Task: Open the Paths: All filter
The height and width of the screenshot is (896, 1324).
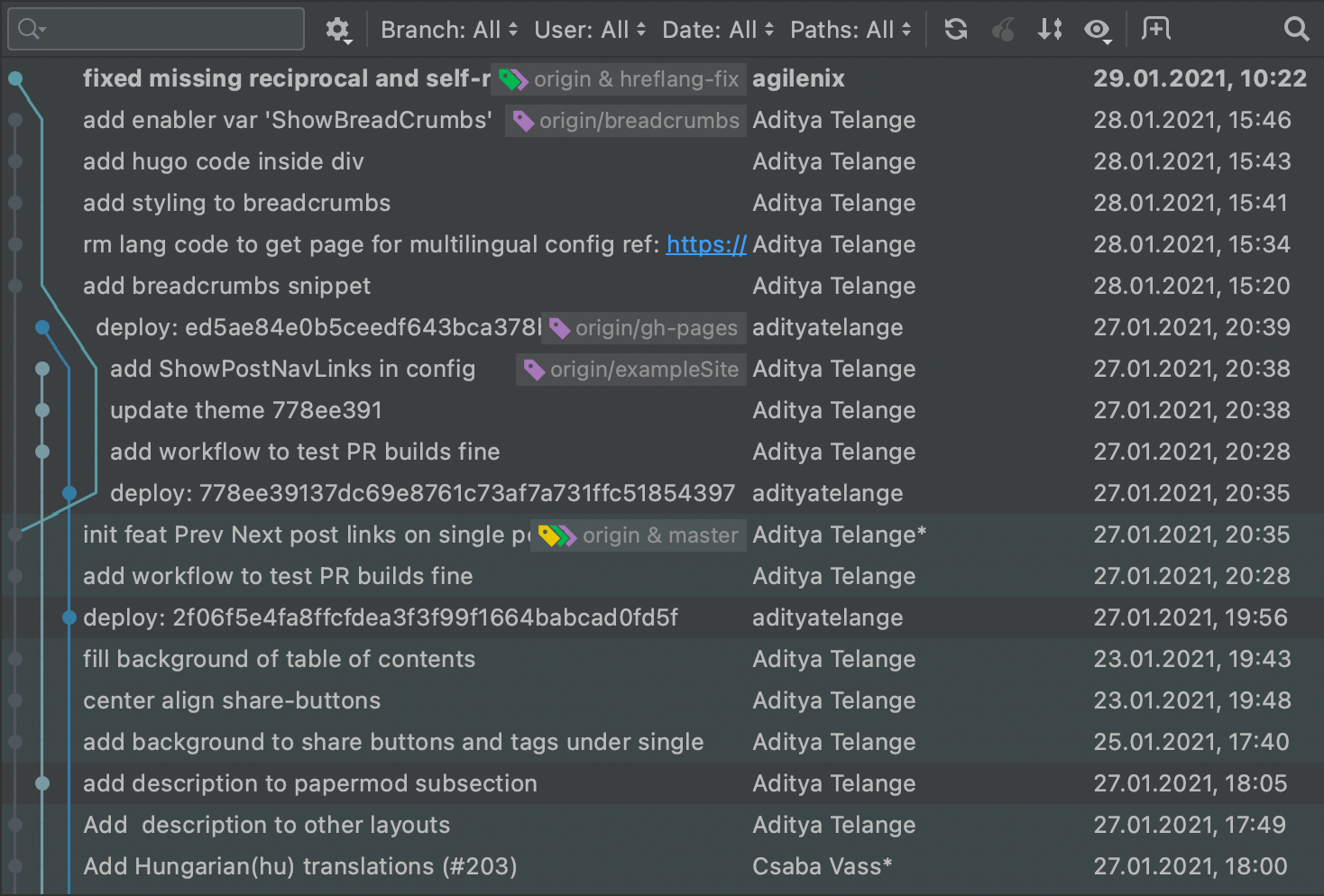Action: [x=850, y=30]
